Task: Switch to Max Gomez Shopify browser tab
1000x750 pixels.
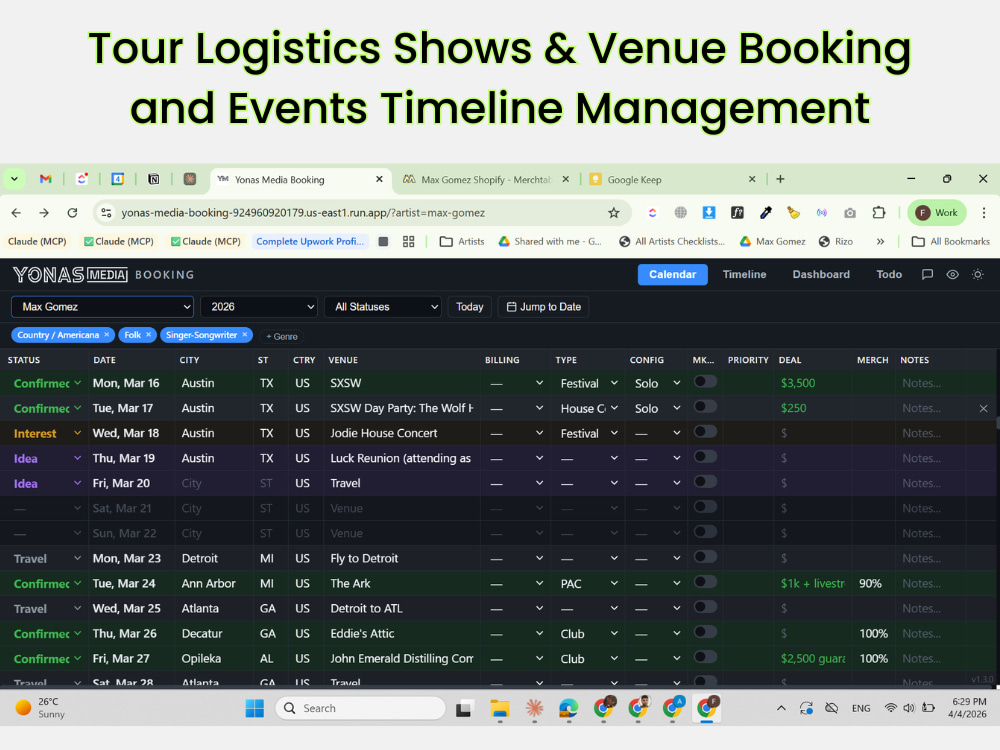Action: click(x=486, y=179)
